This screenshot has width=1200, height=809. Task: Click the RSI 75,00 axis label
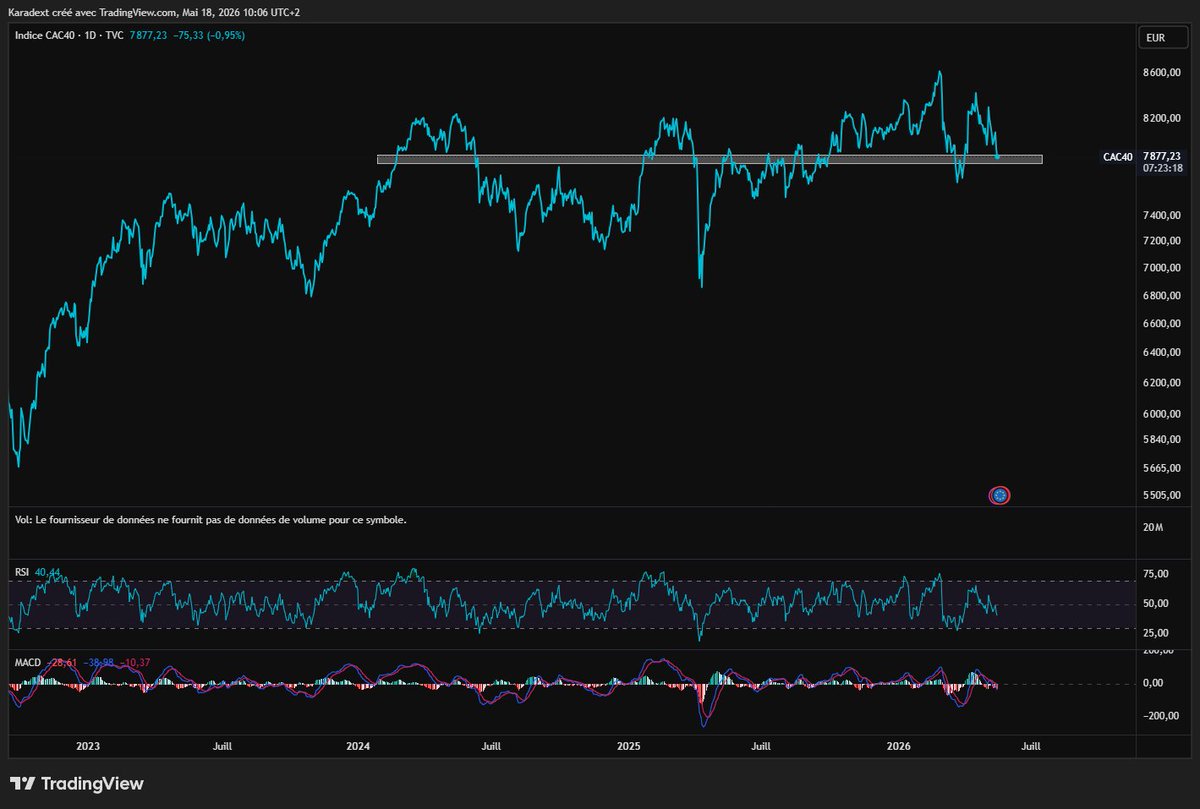(x=1156, y=574)
